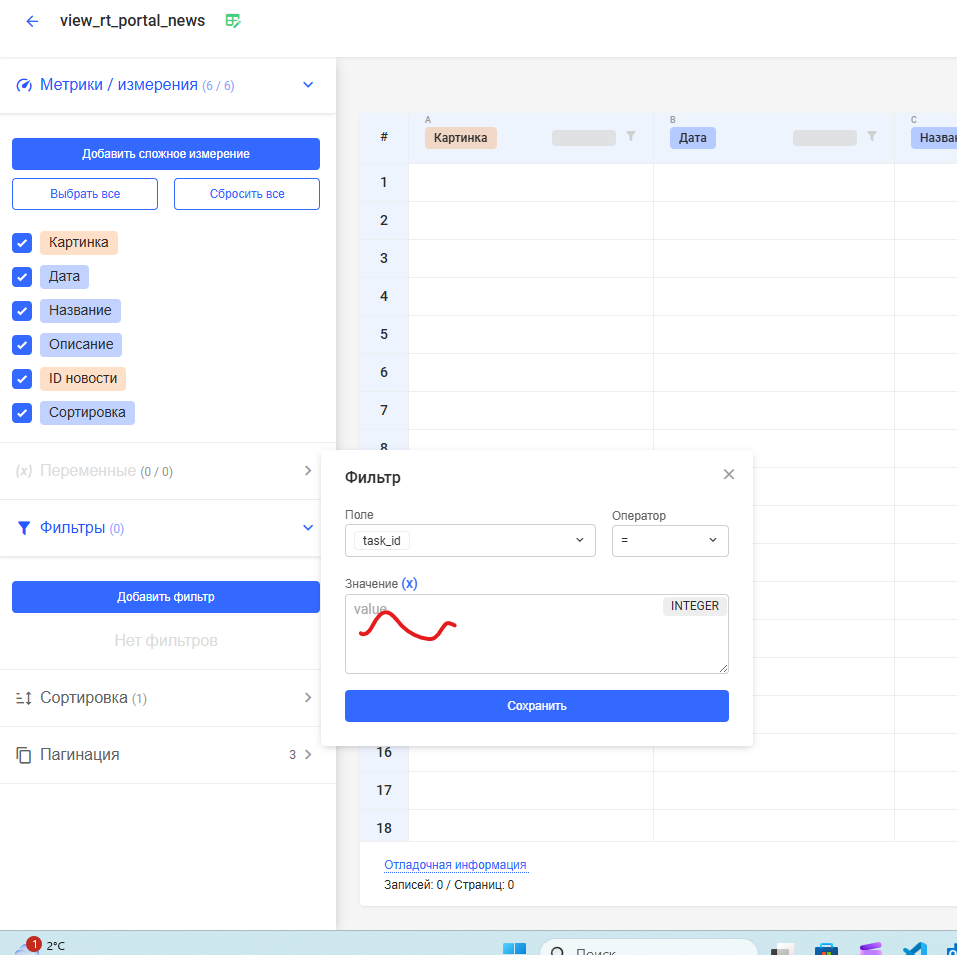The height and width of the screenshot is (955, 957).
Task: Uncheck the Название checkbox
Action: (x=22, y=311)
